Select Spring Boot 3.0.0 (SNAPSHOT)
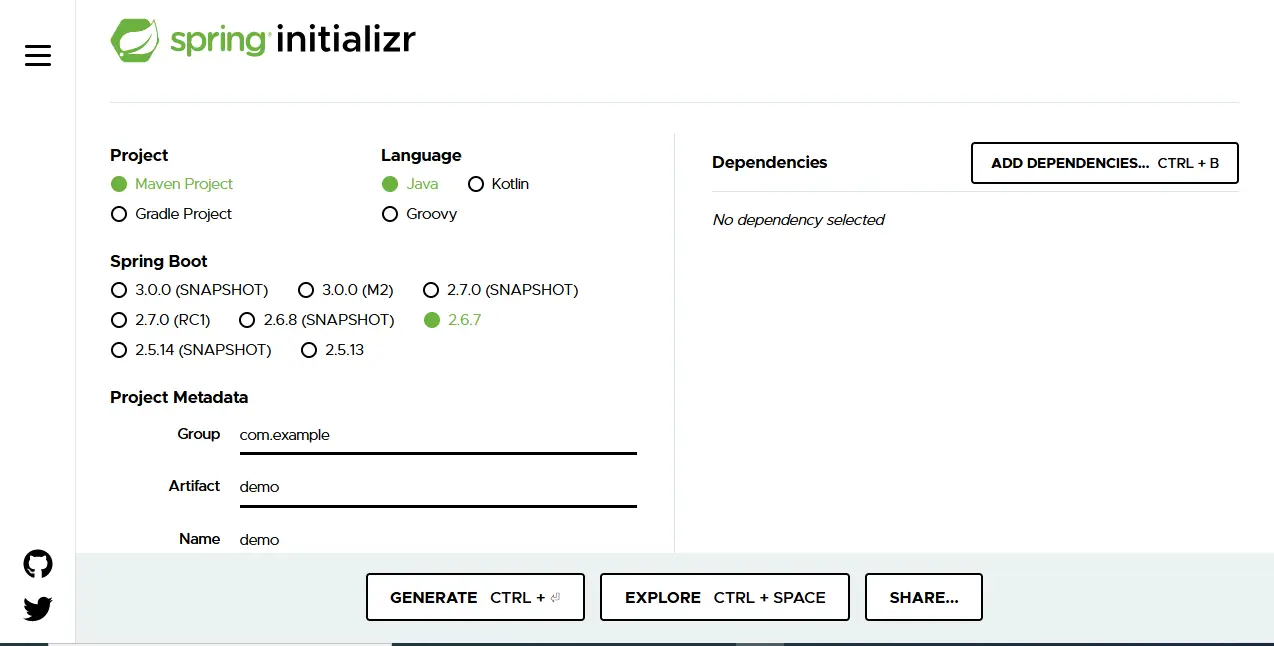This screenshot has height=646, width=1274. [x=189, y=290]
